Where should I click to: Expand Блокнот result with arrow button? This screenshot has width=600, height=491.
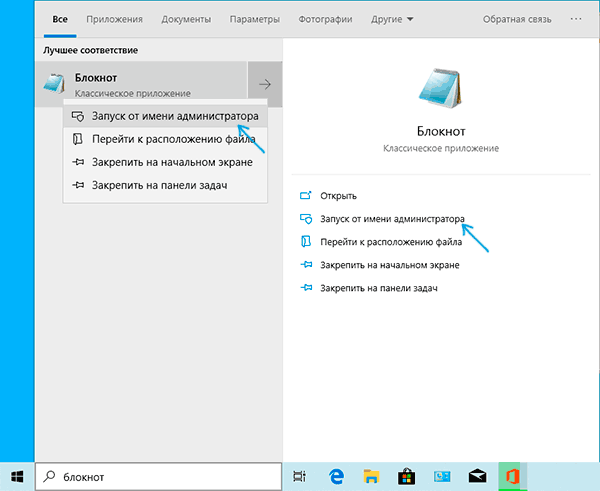click(265, 84)
